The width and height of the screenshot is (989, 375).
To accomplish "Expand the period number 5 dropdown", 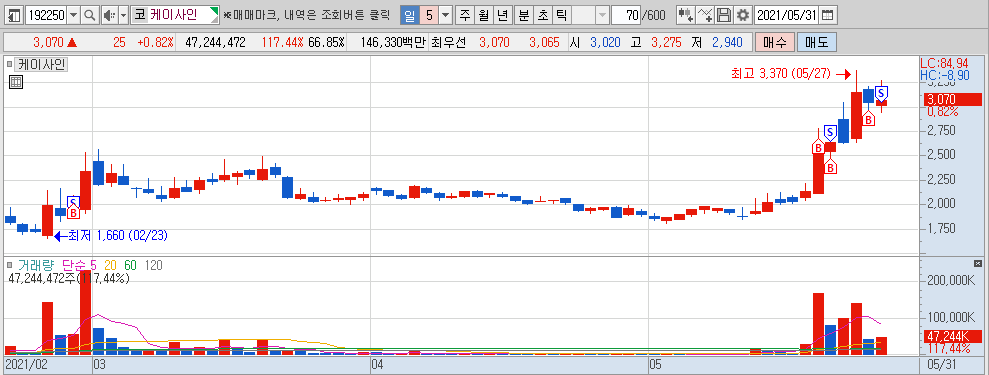I will pyautogui.click(x=445, y=14).
